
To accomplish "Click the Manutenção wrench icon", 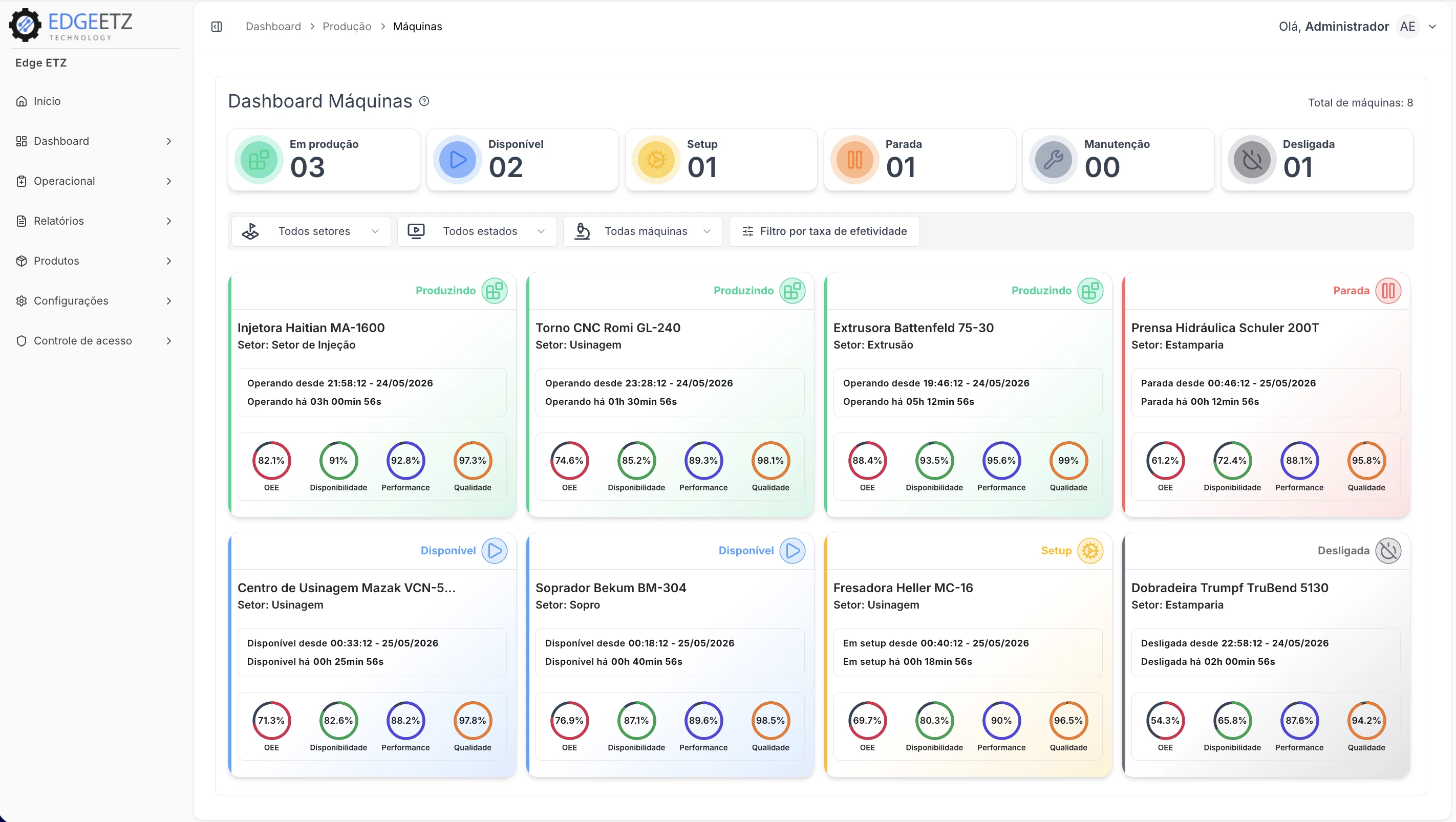I will pos(1054,160).
